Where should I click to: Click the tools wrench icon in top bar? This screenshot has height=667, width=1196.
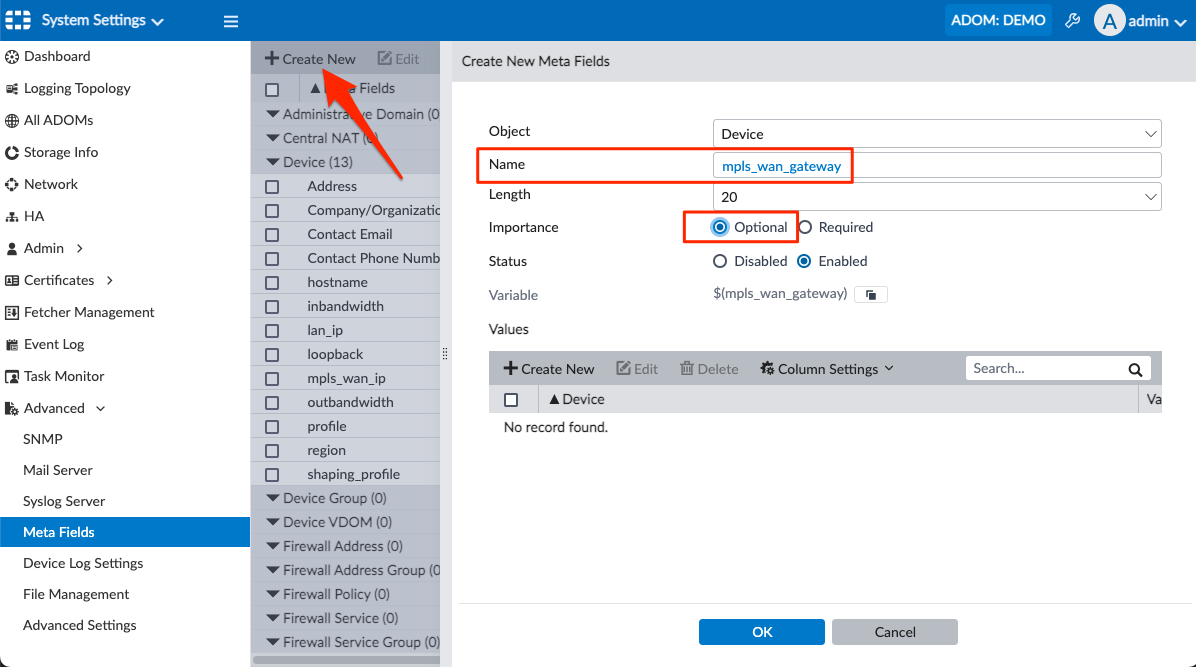pos(1072,20)
